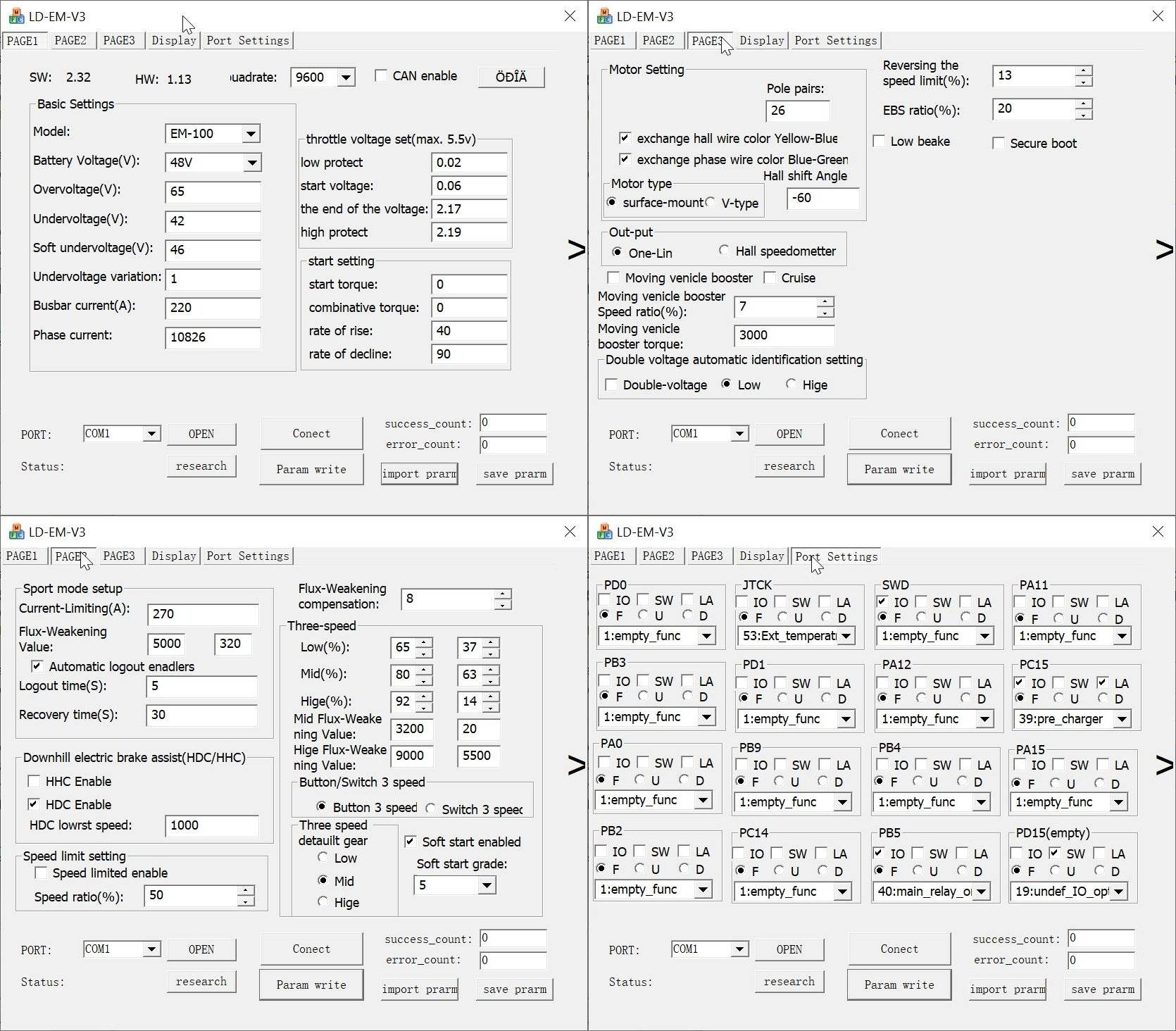Open JTCK function dropdown showing 53:Ext_temperat
Image resolution: width=1176 pixels, height=1031 pixels.
point(846,636)
